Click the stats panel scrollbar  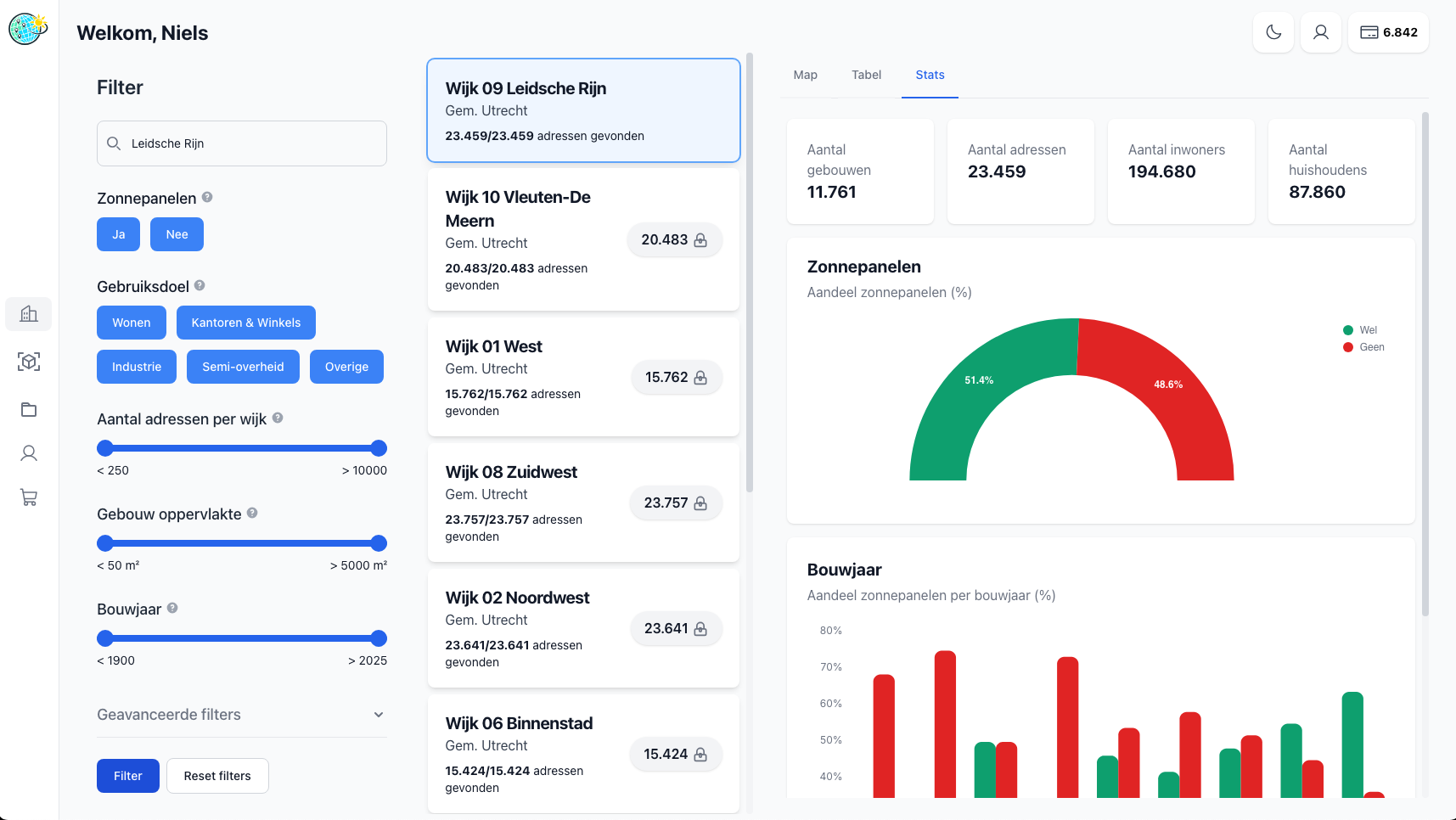tap(1425, 363)
